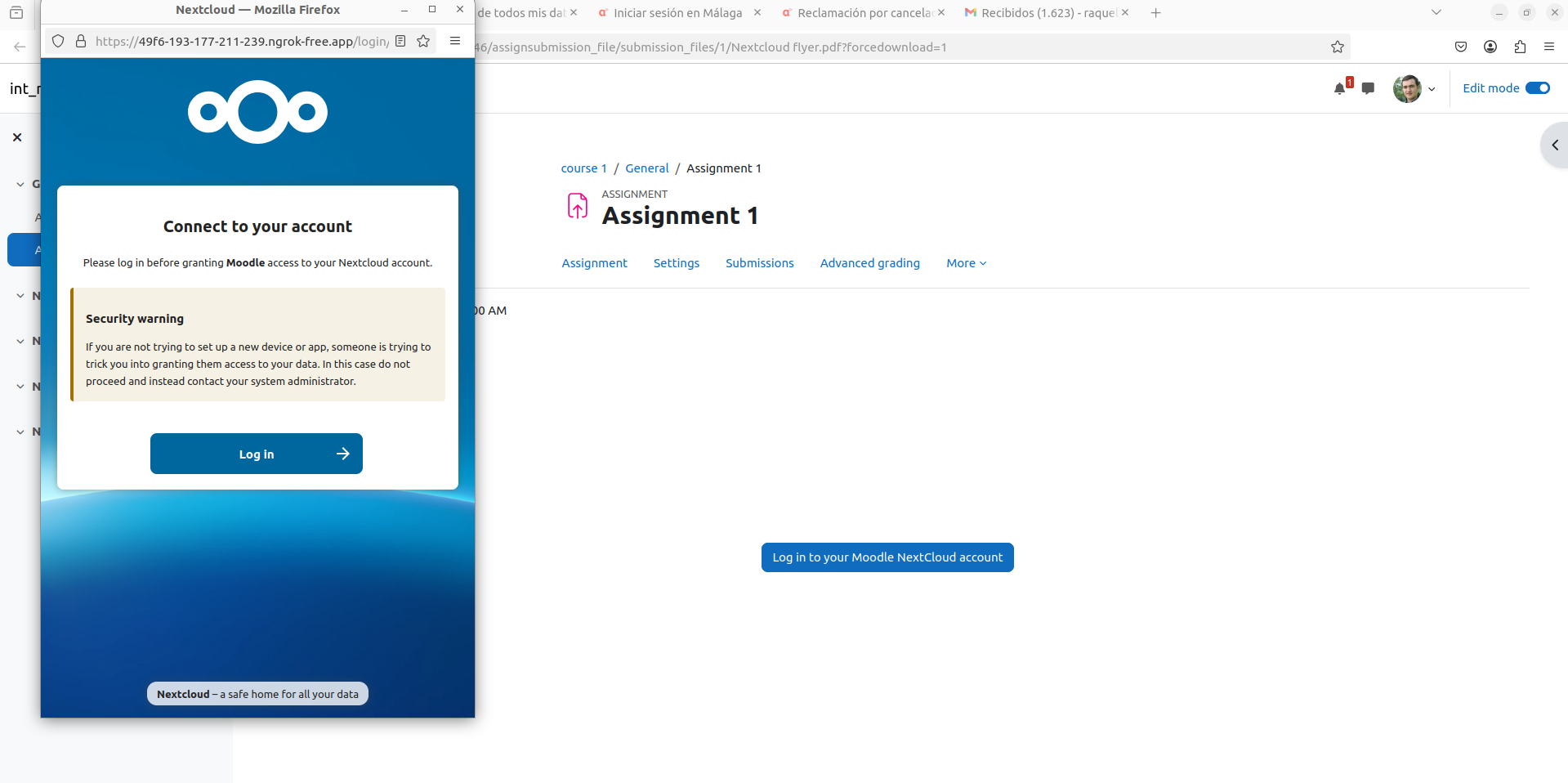
Task: Click the 'Assignment 1' page title
Action: point(681,216)
